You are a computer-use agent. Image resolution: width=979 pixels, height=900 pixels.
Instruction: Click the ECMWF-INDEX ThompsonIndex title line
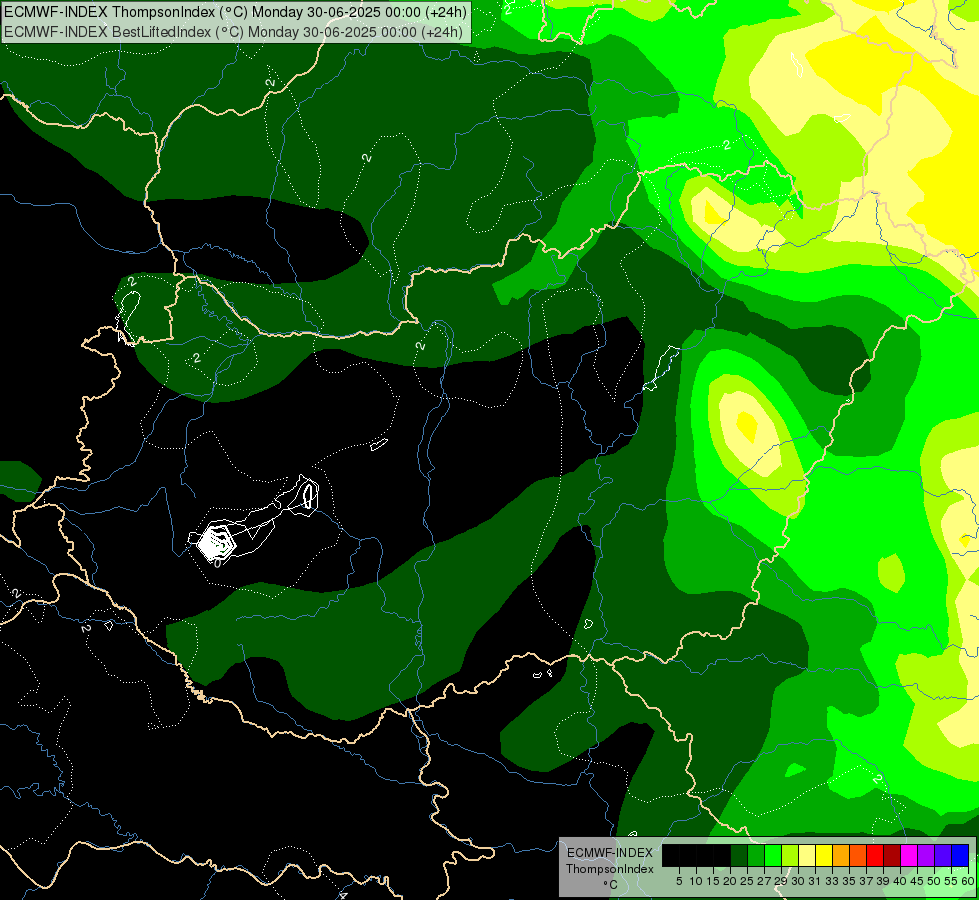pyautogui.click(x=235, y=11)
